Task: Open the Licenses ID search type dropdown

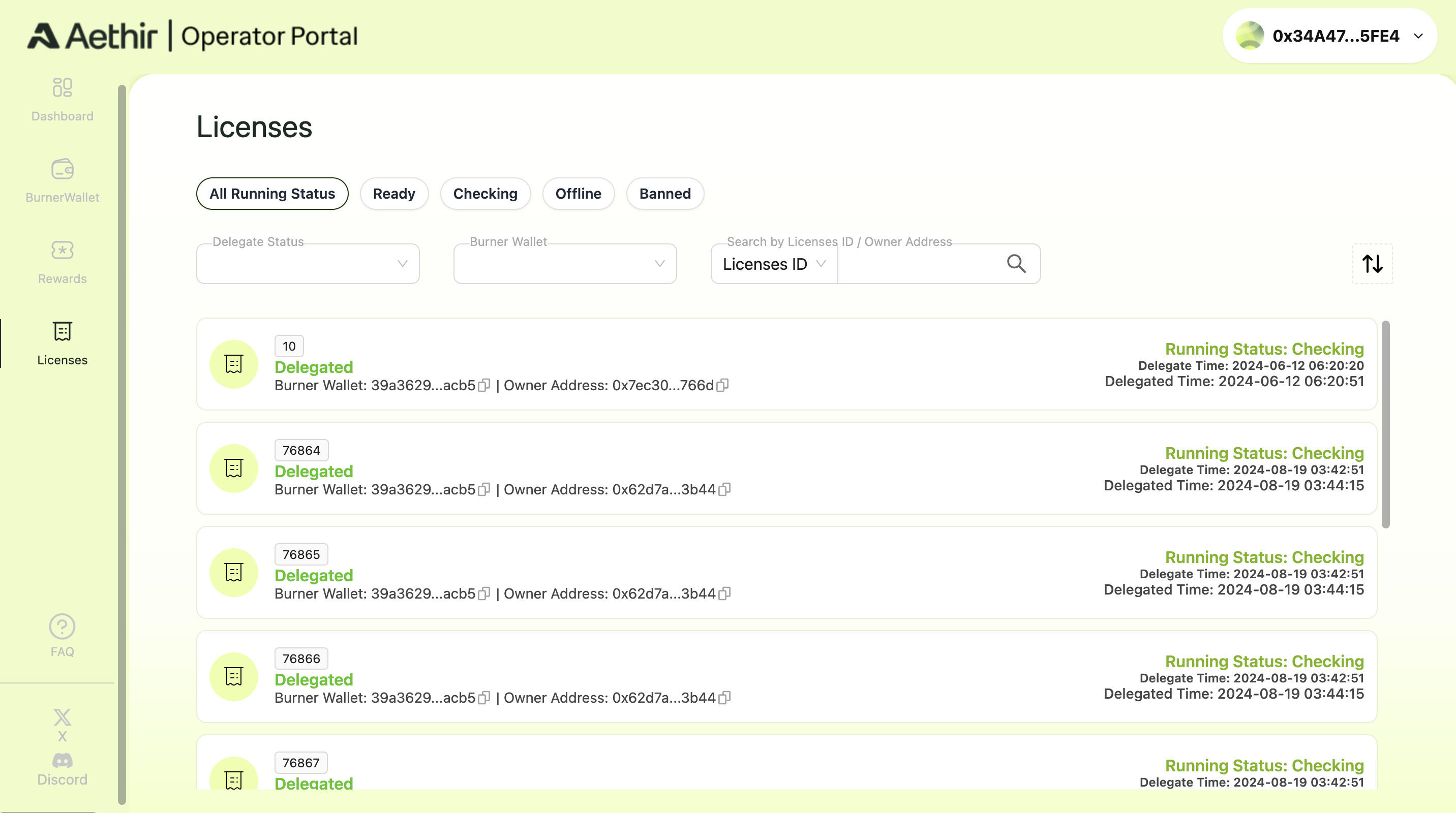Action: point(774,264)
